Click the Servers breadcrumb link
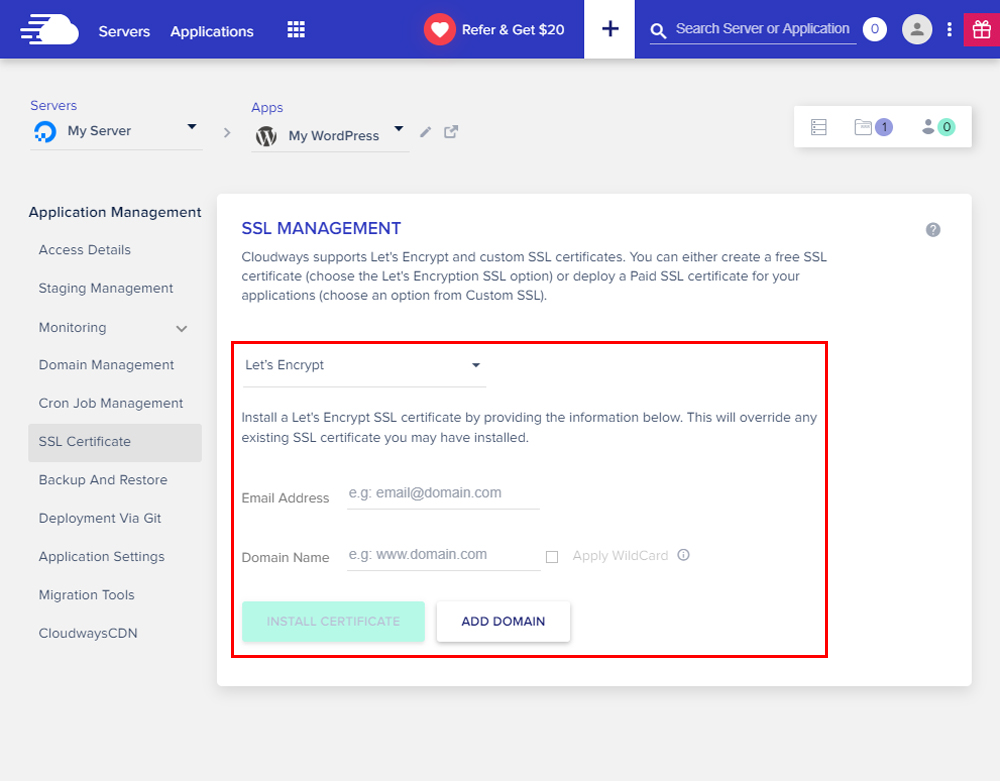This screenshot has width=1000, height=781. click(x=54, y=106)
